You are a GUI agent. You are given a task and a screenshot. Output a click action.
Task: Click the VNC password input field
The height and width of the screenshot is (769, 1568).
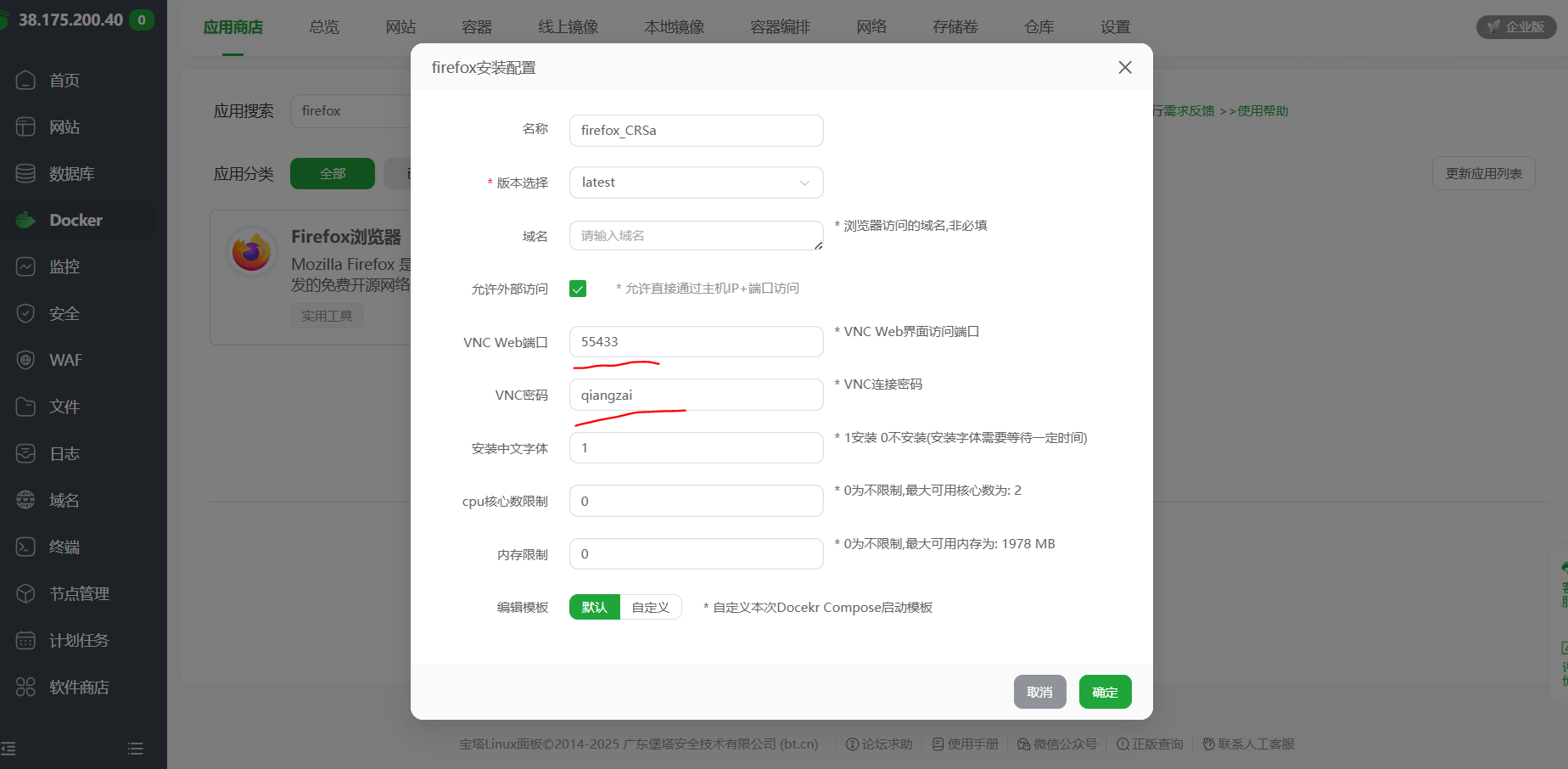tap(696, 395)
